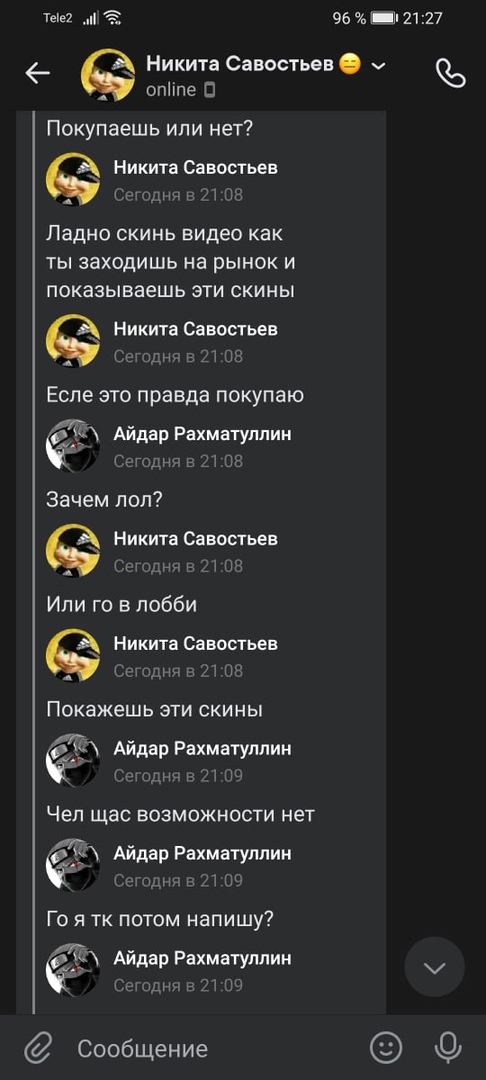Open the attachment paperclip menu
The width and height of the screenshot is (486, 1080).
click(x=39, y=1048)
